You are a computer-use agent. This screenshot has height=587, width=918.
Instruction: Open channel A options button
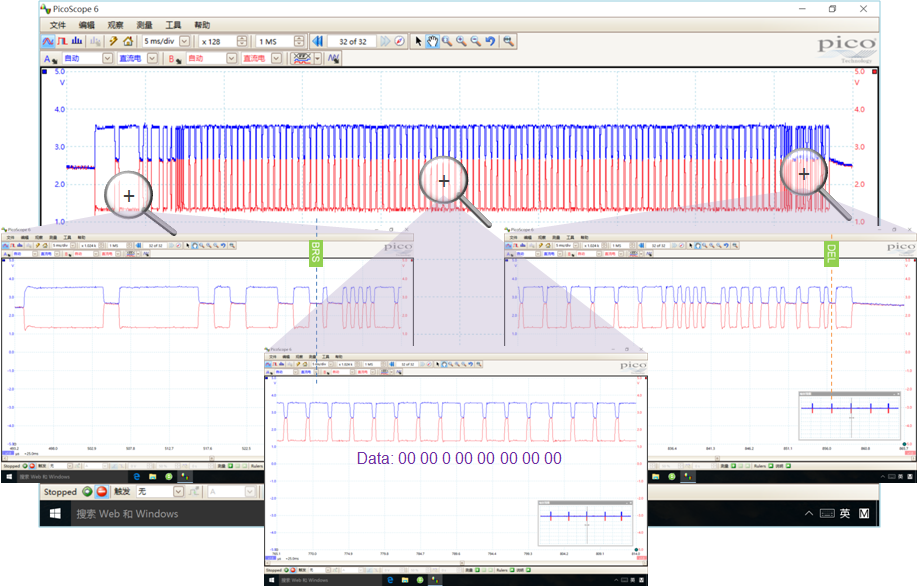point(50,59)
